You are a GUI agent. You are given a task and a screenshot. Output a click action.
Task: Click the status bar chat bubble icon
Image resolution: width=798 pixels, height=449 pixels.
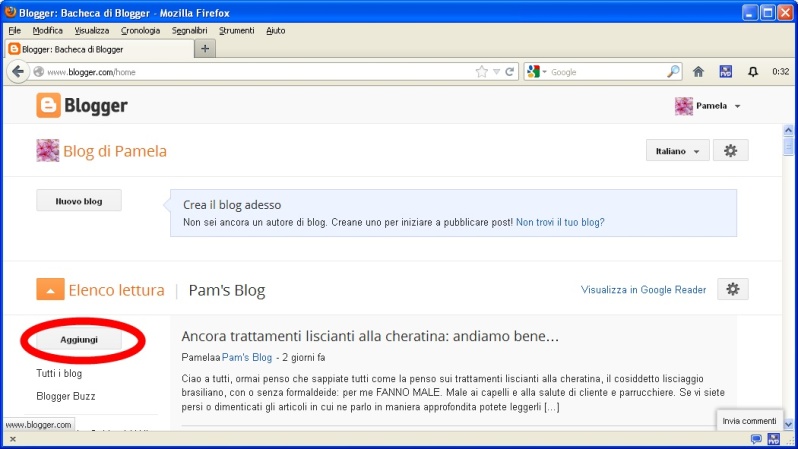(756, 439)
